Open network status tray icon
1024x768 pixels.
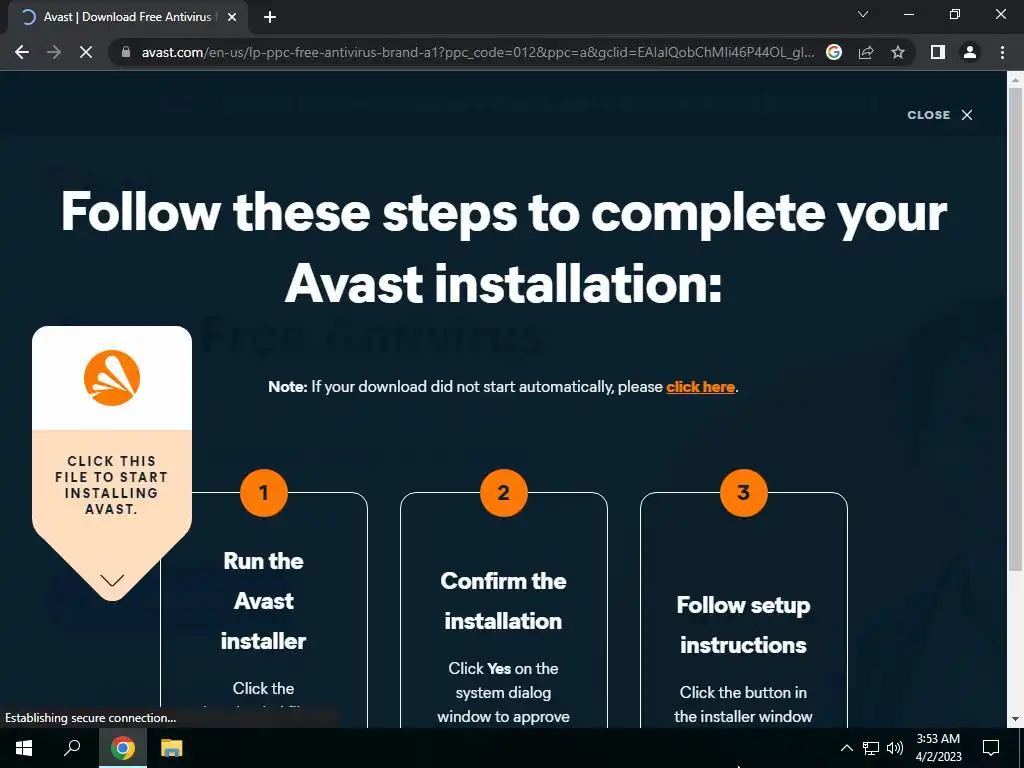[x=871, y=748]
